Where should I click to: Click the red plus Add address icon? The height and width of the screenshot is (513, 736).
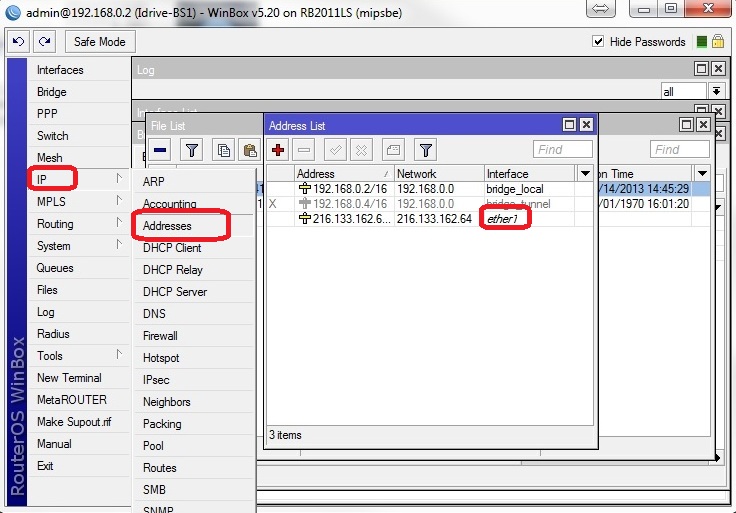(x=279, y=150)
